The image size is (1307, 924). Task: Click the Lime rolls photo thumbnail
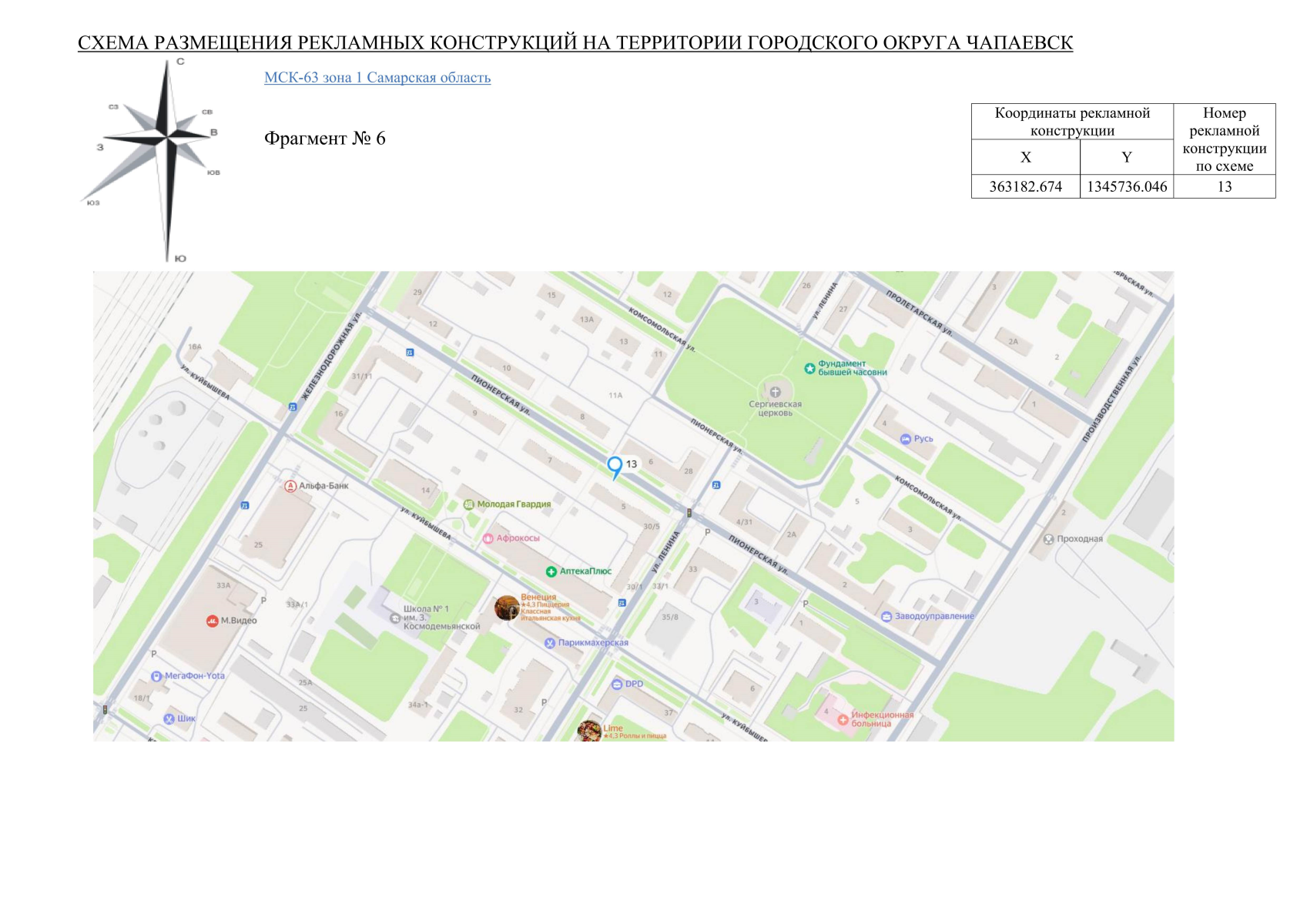pyautogui.click(x=588, y=729)
